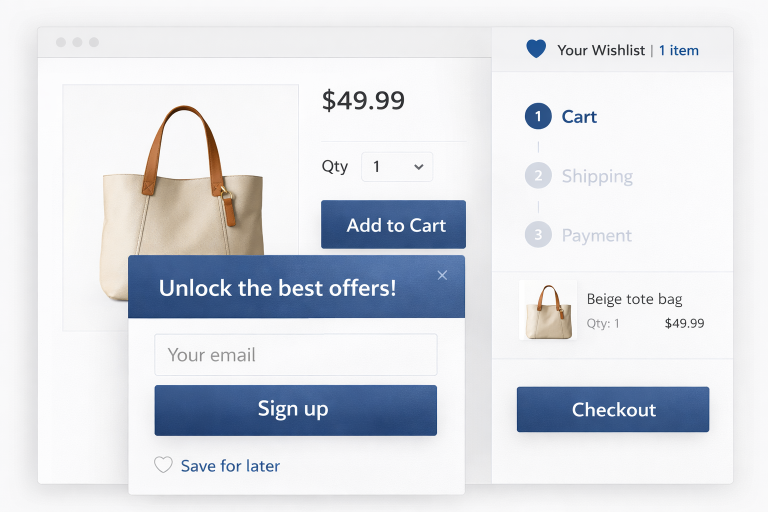Click the large tote bag product image
This screenshot has height=512, width=768.
[x=181, y=200]
